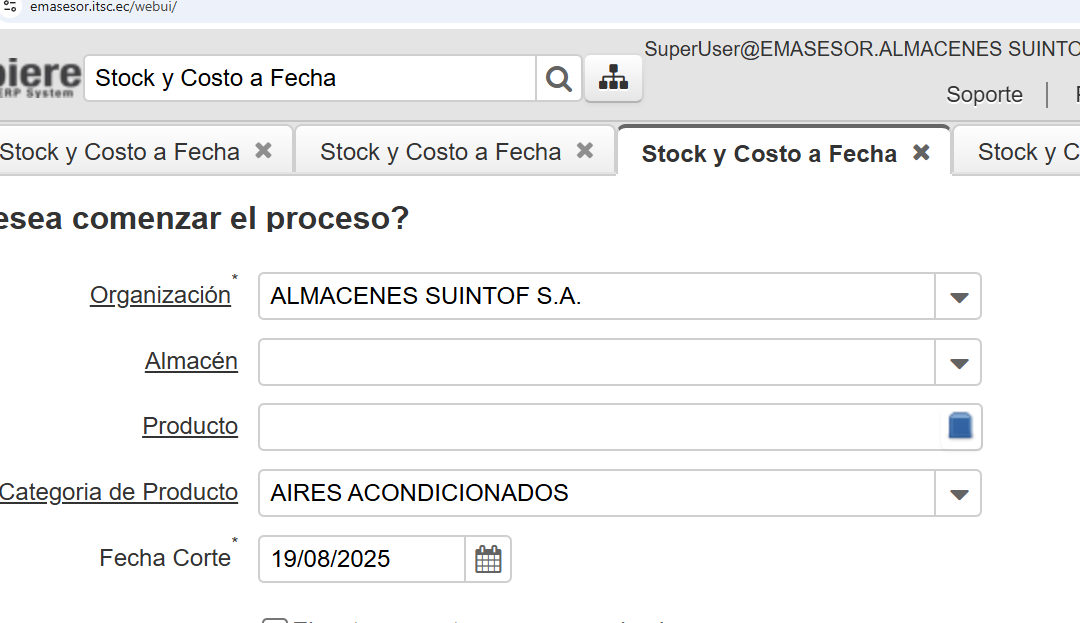Open the Soporte link
1080x623 pixels.
(984, 95)
